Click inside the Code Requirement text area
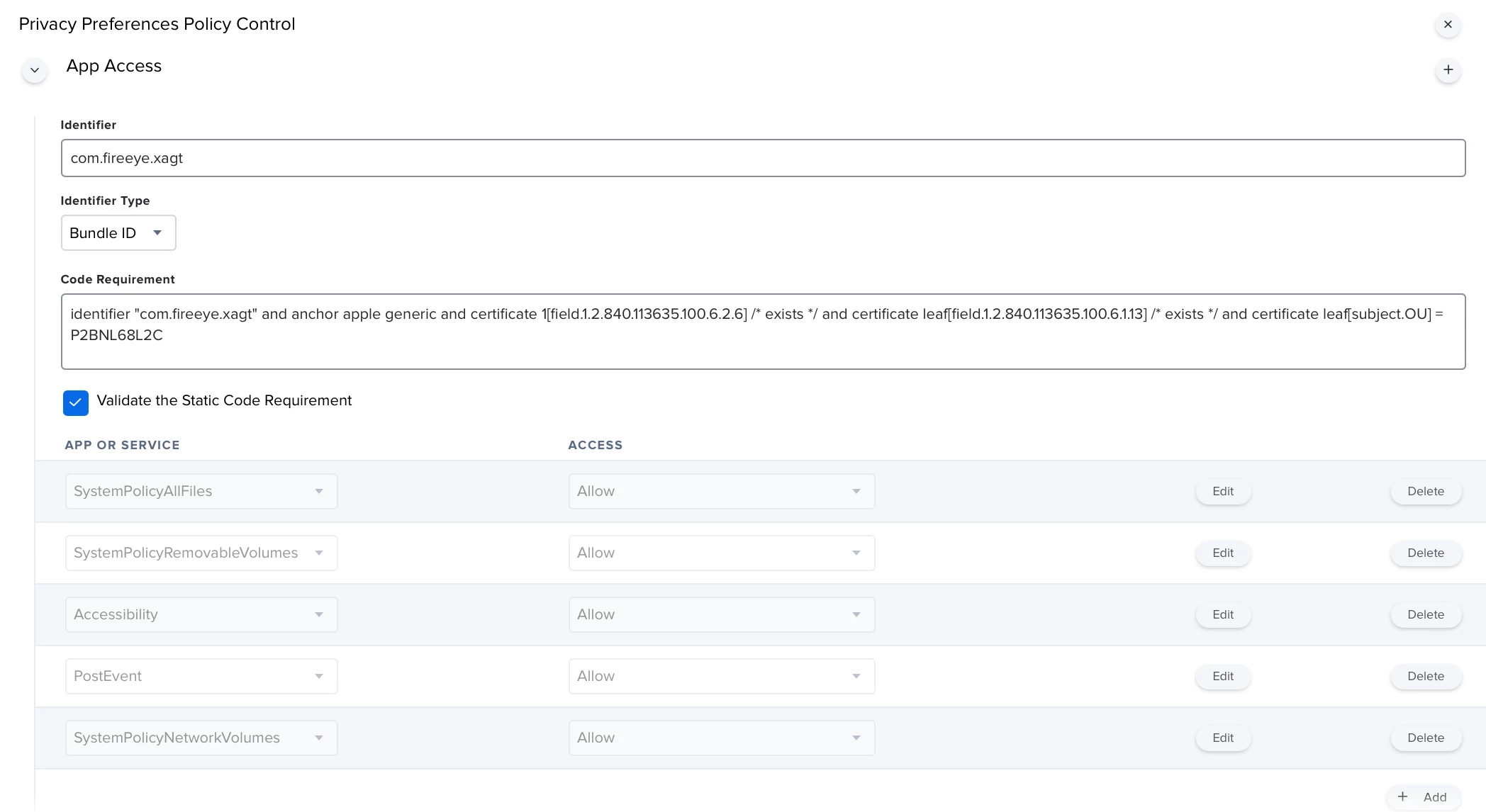The width and height of the screenshot is (1486, 812). pos(763,332)
